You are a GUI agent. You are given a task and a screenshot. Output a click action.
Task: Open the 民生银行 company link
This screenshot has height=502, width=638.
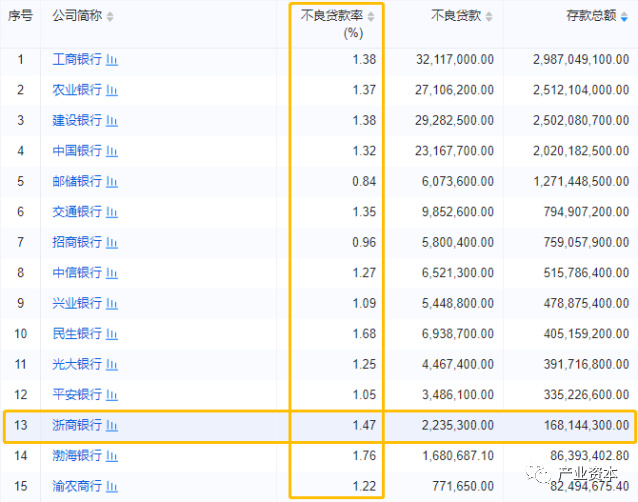coord(77,334)
